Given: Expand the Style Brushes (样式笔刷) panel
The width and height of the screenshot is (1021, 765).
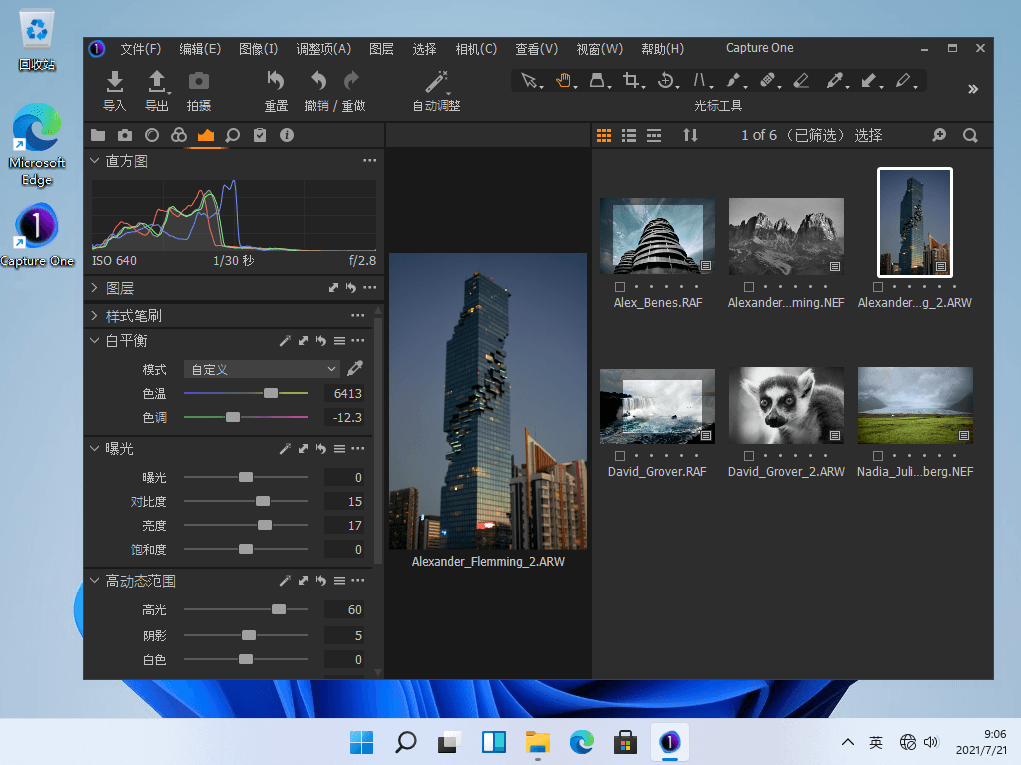Looking at the screenshot, I should pos(94,316).
